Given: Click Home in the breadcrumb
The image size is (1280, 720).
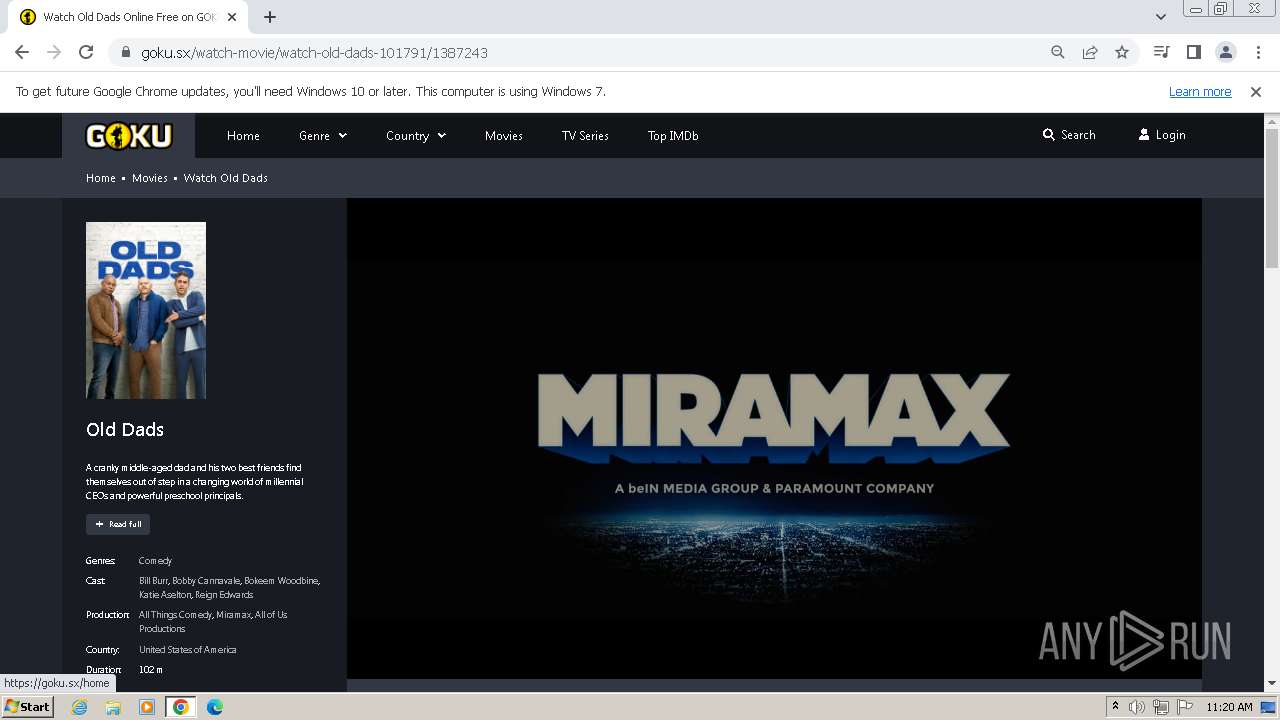Looking at the screenshot, I should coord(101,178).
